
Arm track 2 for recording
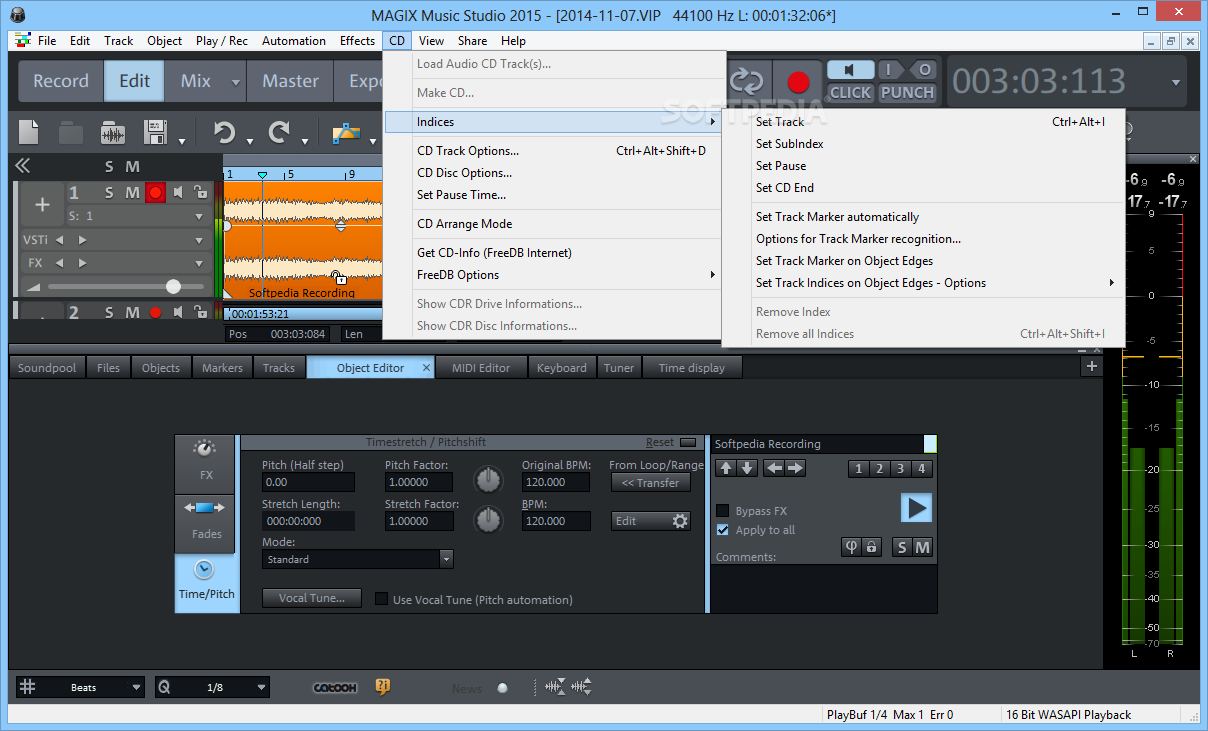tap(155, 313)
